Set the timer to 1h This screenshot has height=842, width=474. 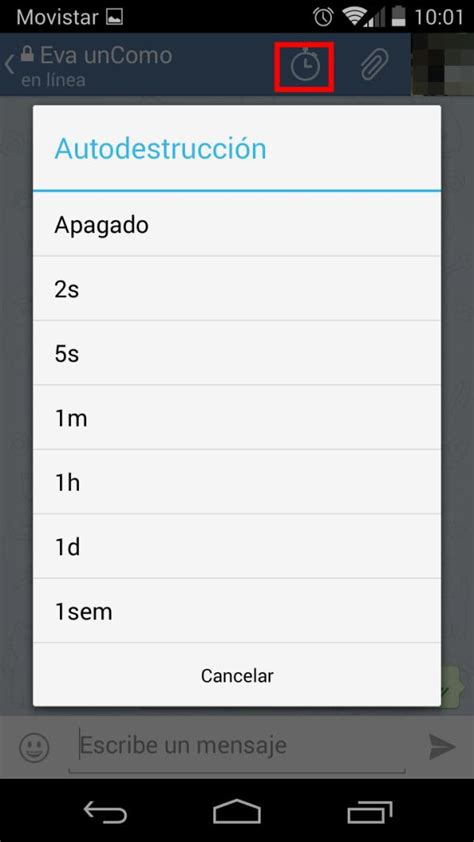pyautogui.click(x=237, y=482)
